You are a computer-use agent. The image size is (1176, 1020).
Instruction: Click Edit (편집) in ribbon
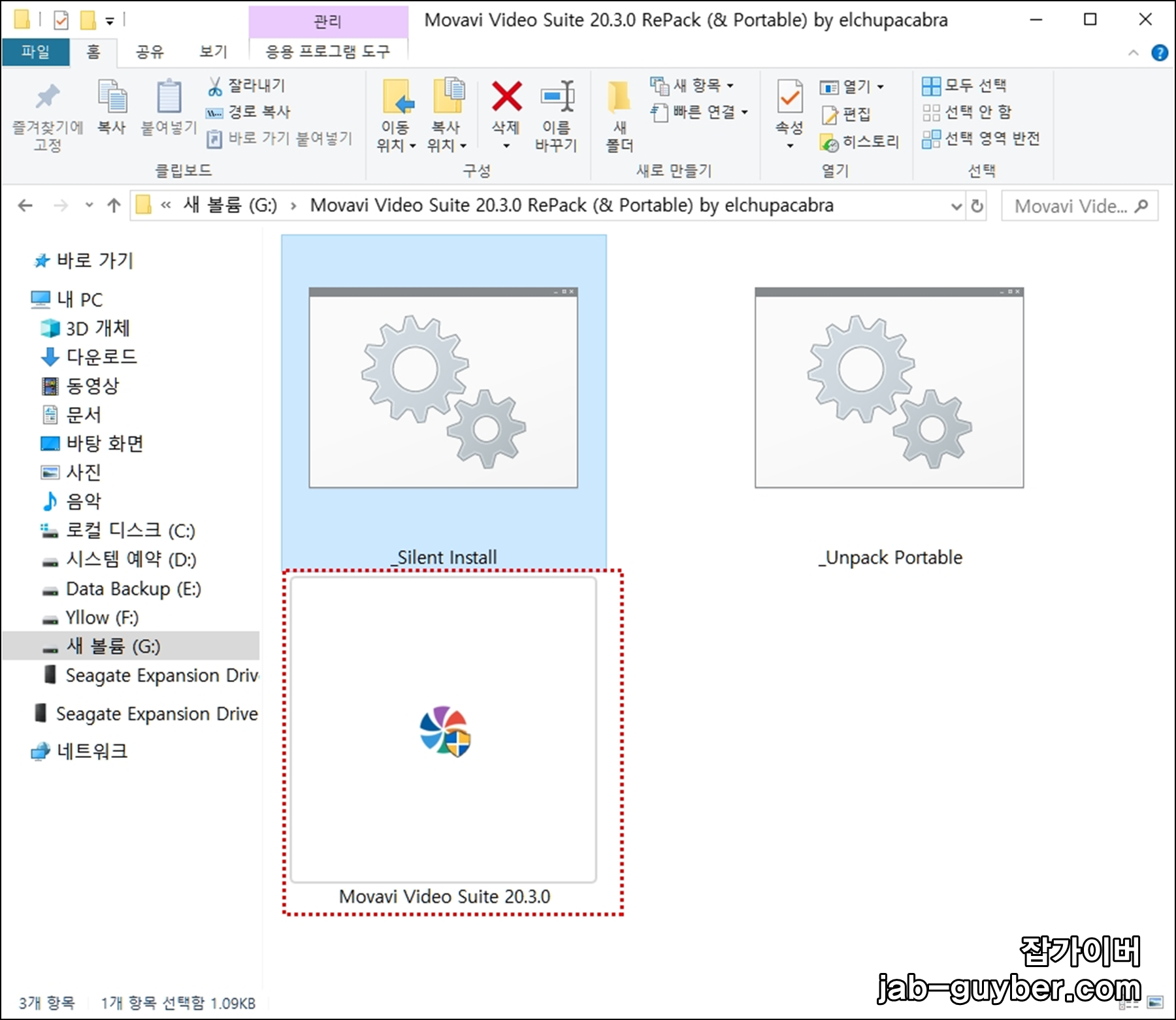click(x=847, y=114)
